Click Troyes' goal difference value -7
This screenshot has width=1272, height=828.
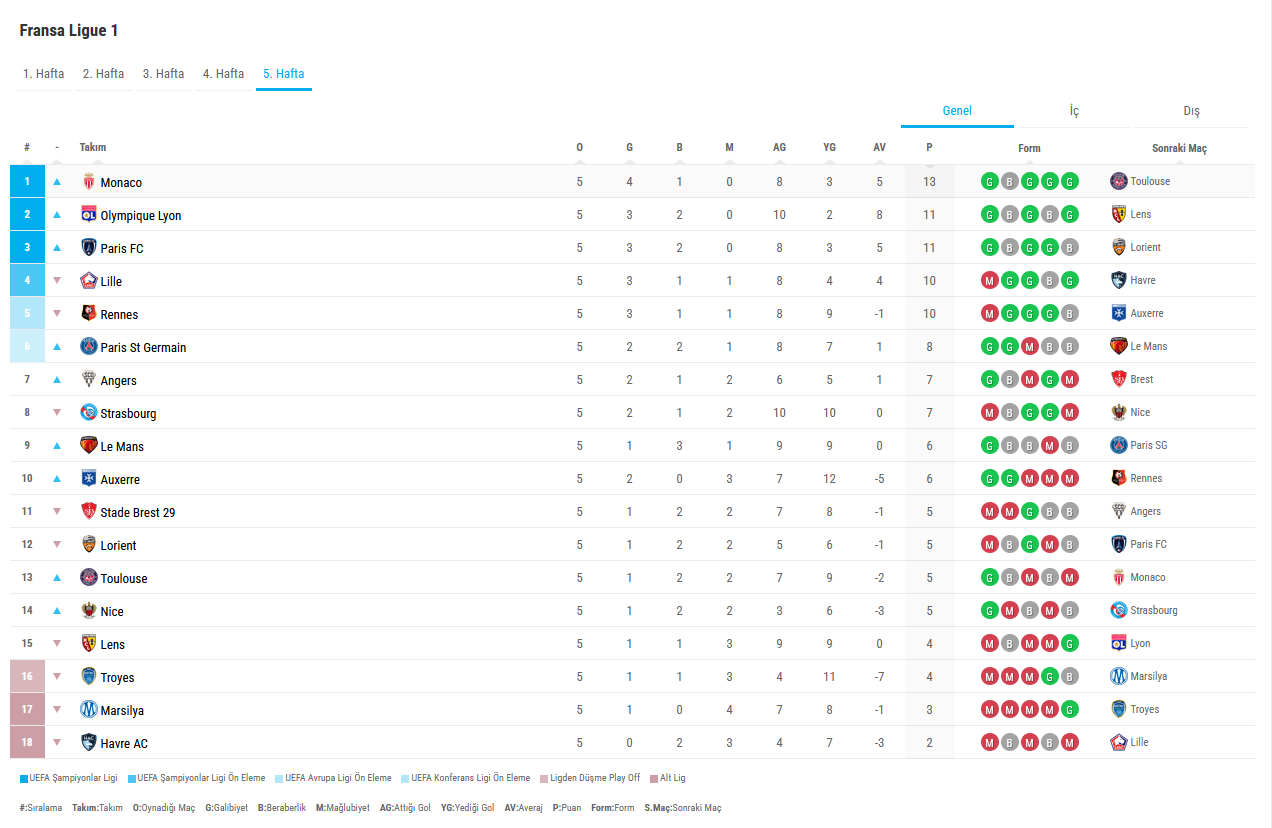pos(879,677)
